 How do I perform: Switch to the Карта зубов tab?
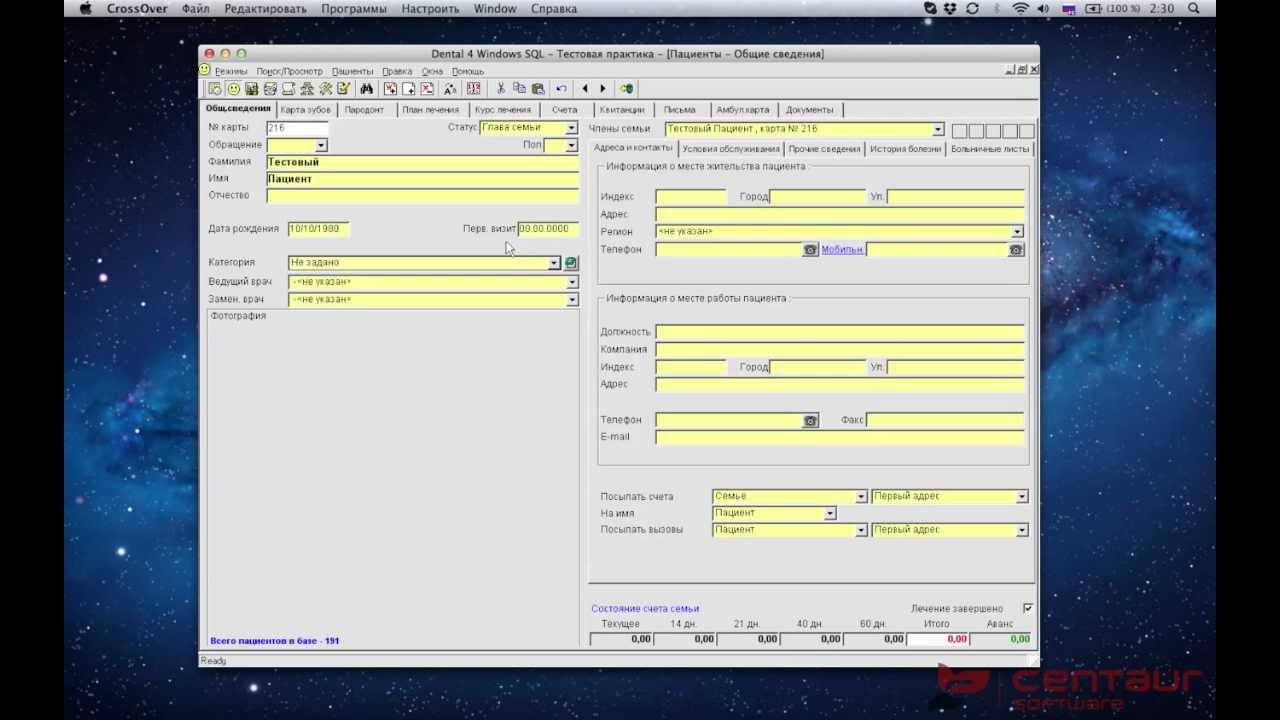point(305,110)
